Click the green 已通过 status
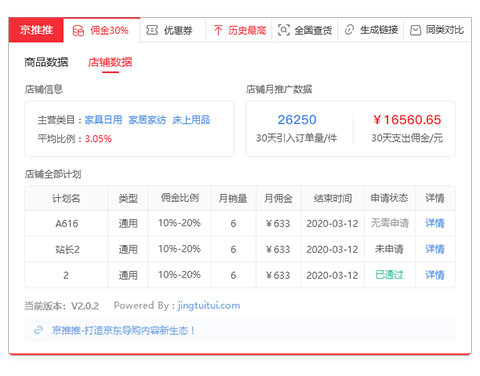Image resolution: width=480 pixels, height=376 pixels. (389, 275)
